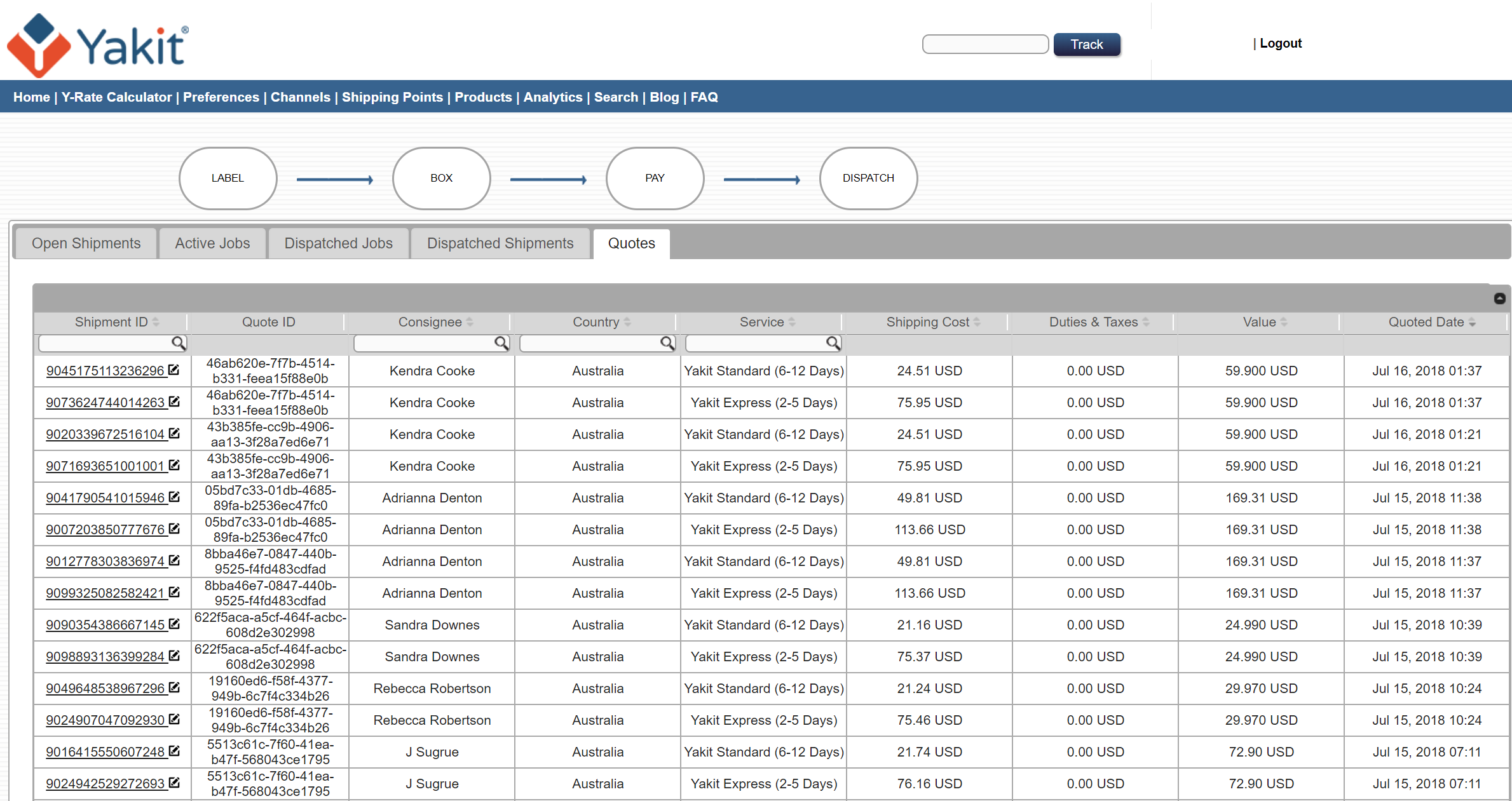Open Preferences in navigation bar
This screenshot has width=1512, height=801.
coord(221,97)
